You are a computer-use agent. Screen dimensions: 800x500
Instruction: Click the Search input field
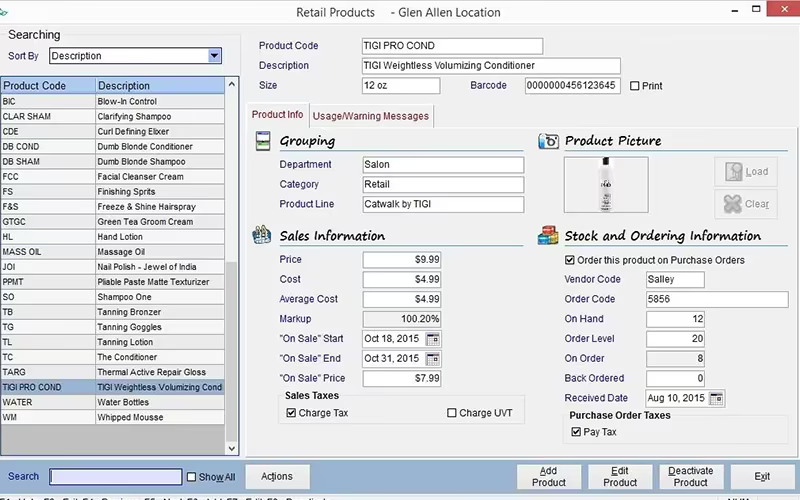[116, 477]
